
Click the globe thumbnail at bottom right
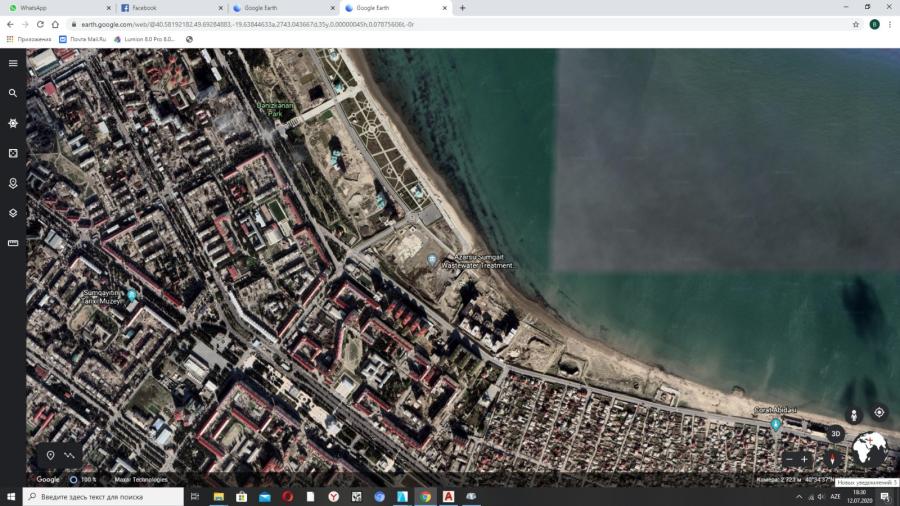(x=868, y=449)
